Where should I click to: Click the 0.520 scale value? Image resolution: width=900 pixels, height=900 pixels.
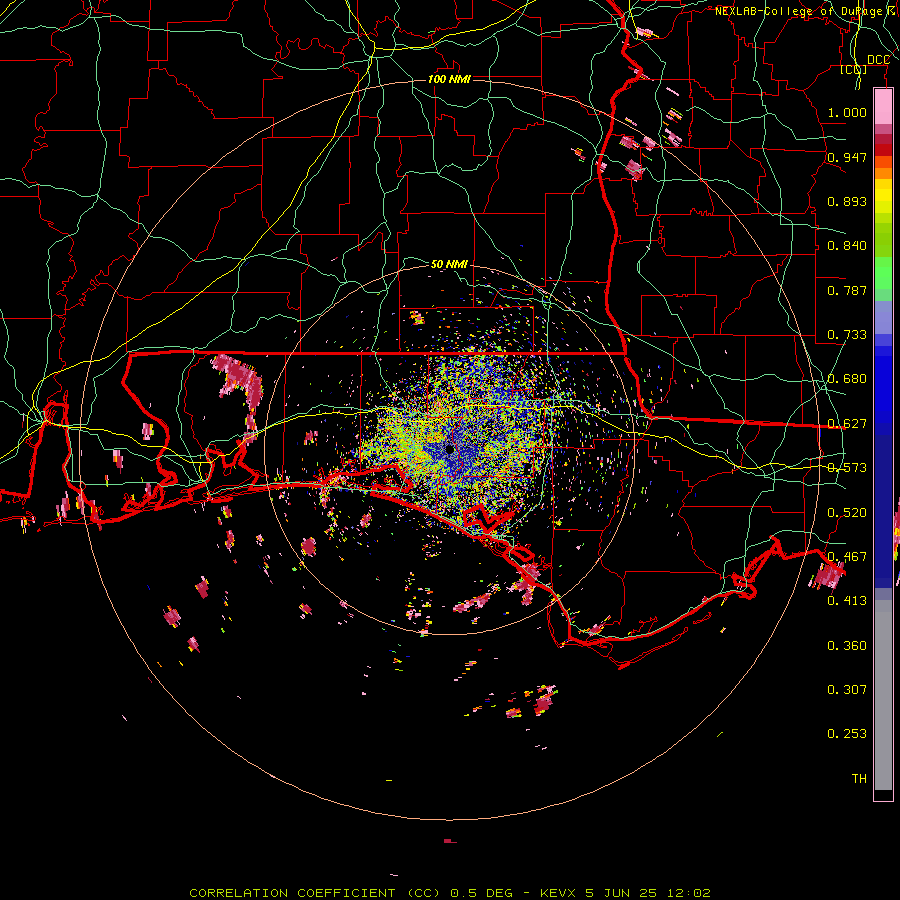[847, 512]
